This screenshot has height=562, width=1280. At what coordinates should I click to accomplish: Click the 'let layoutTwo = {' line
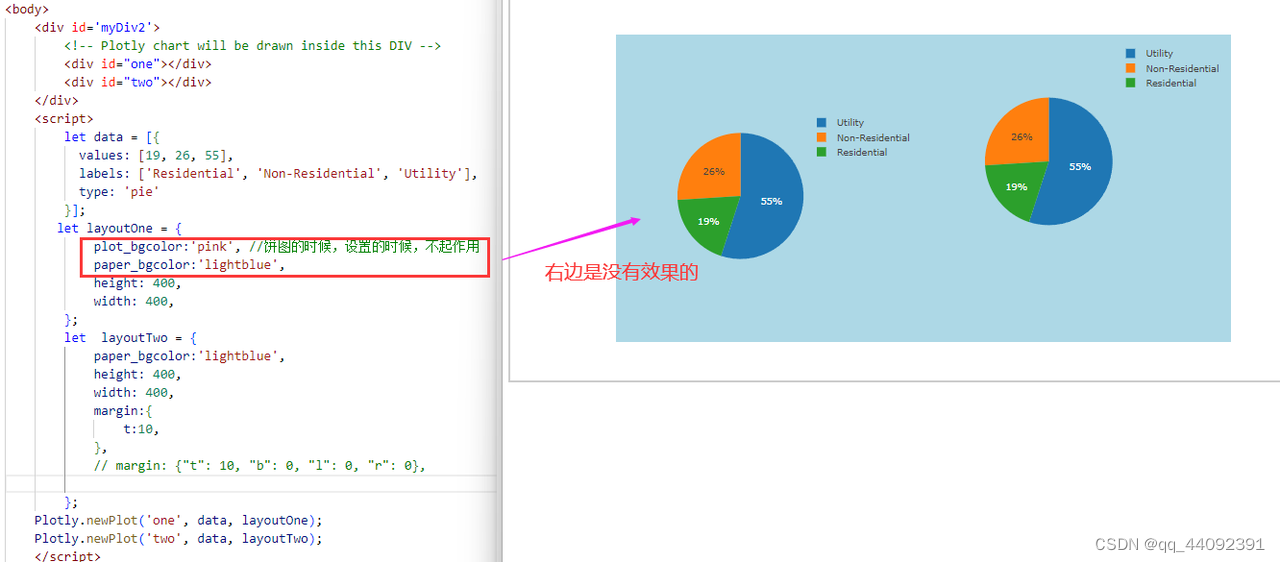(131, 337)
